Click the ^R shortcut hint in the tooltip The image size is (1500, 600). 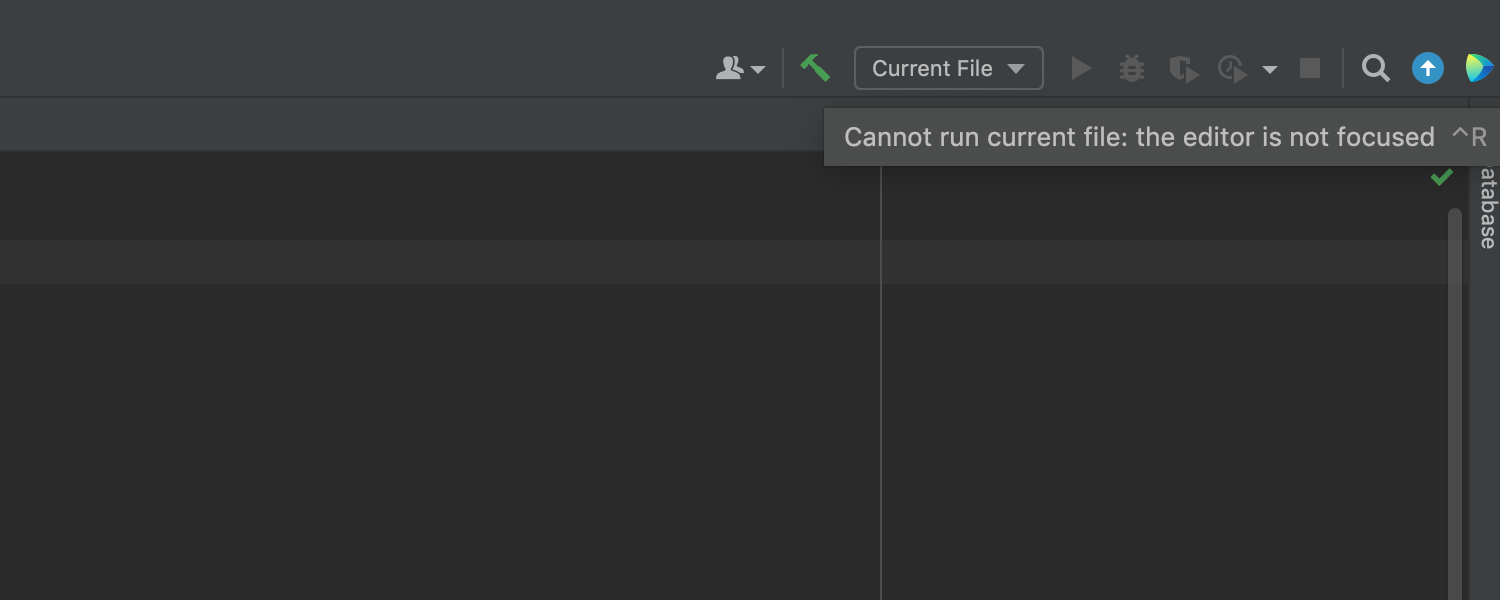click(x=1469, y=137)
